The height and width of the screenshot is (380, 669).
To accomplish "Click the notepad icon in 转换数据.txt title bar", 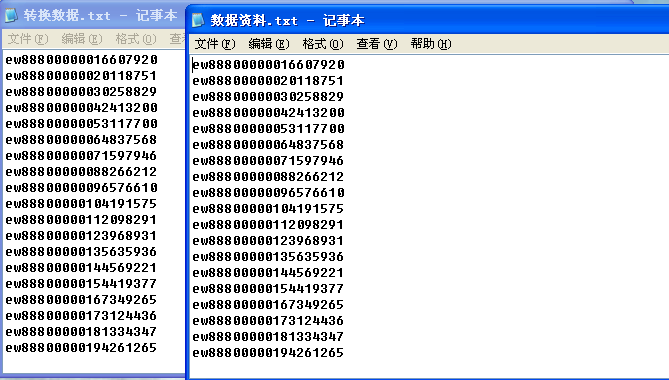I will [12, 15].
